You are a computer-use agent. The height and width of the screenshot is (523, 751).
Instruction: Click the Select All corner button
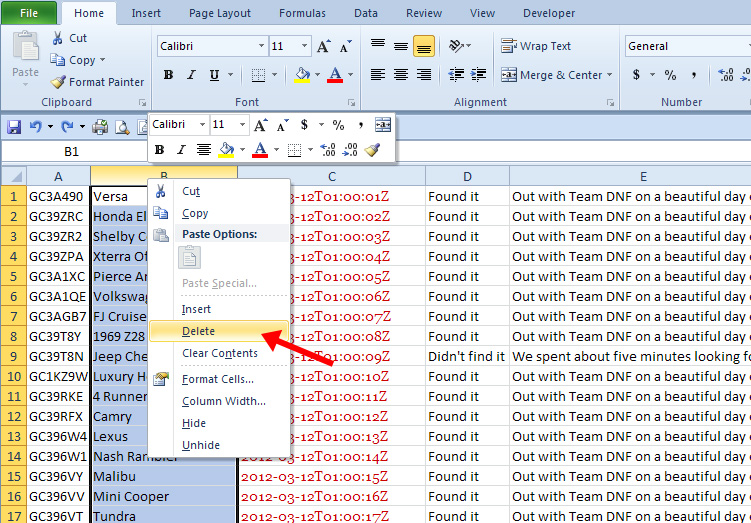point(14,176)
